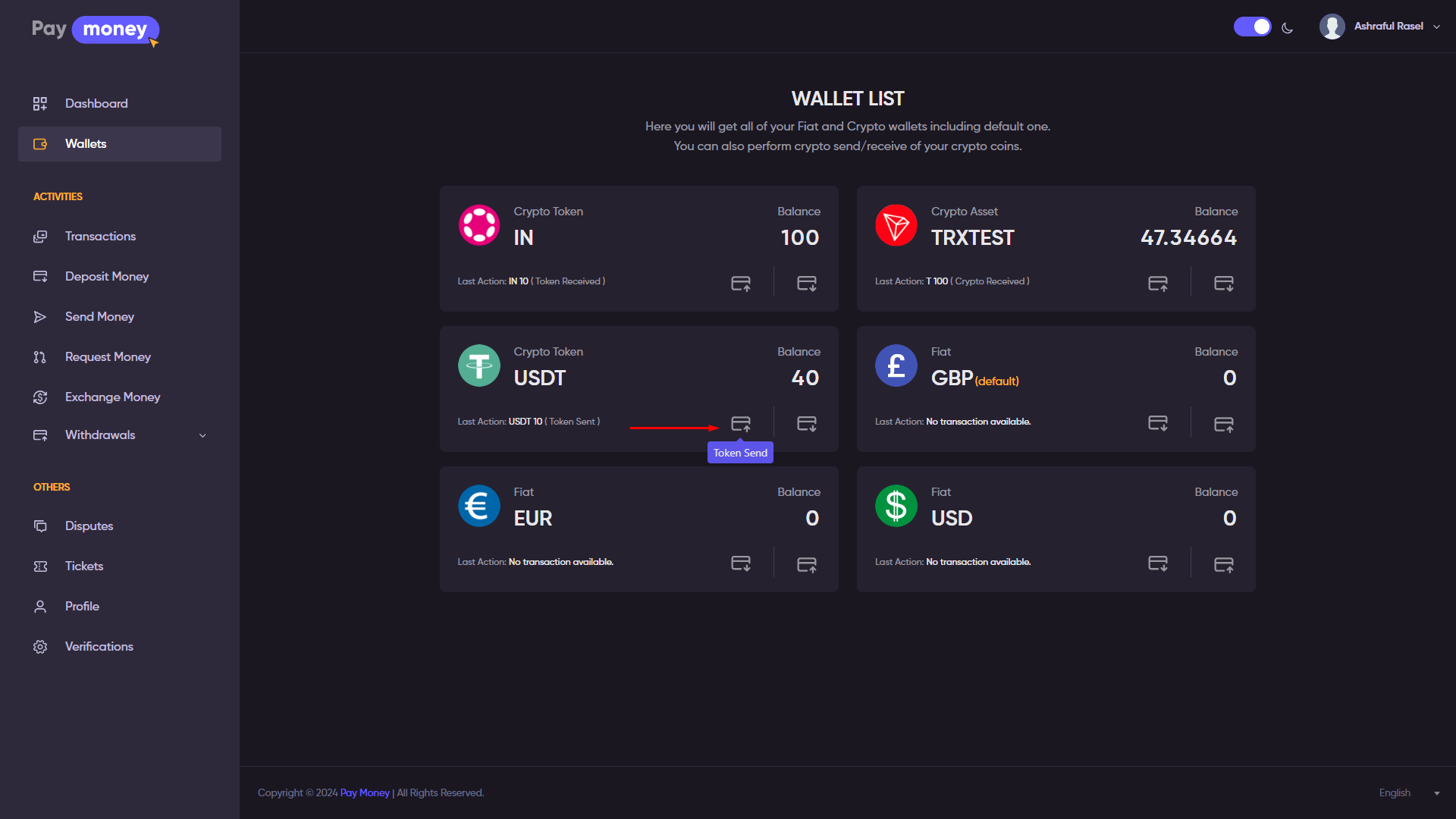
Task: Open the Ashraful Rasel user dropdown
Action: pyautogui.click(x=1389, y=27)
